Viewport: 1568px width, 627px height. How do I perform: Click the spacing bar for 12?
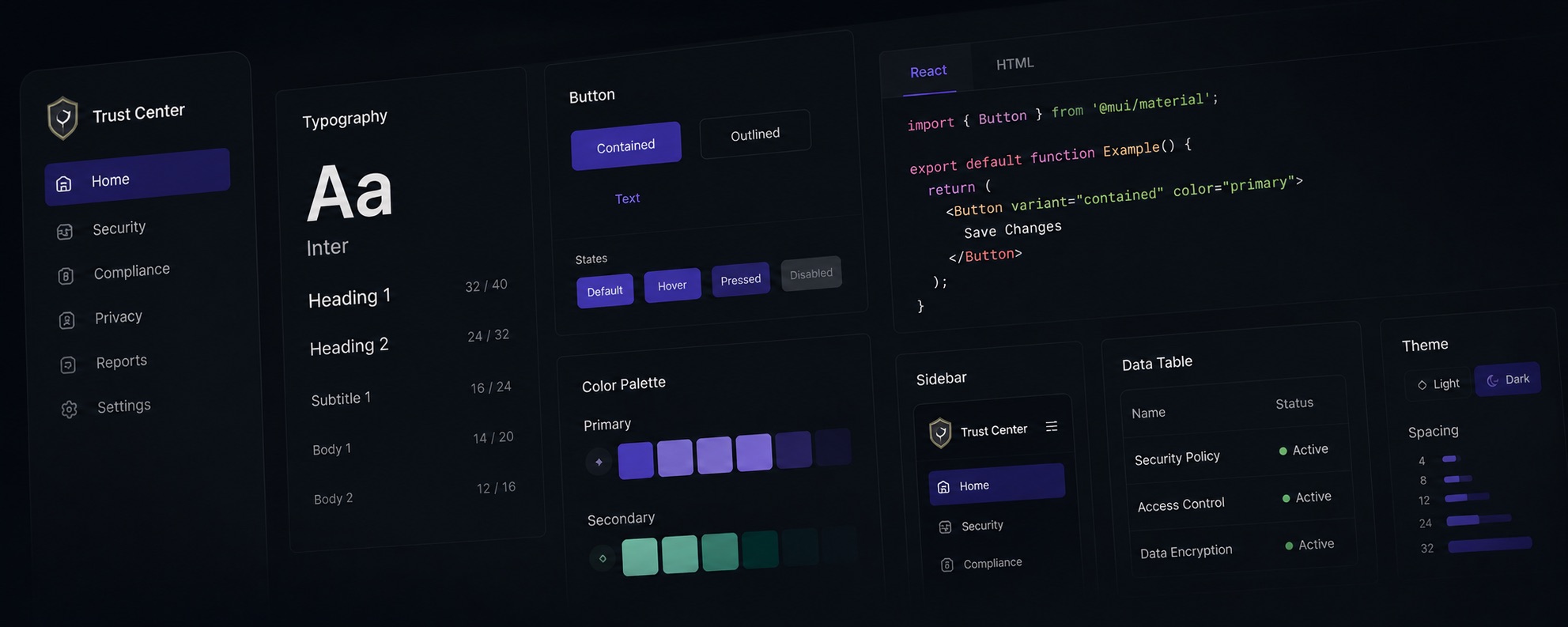(1466, 497)
